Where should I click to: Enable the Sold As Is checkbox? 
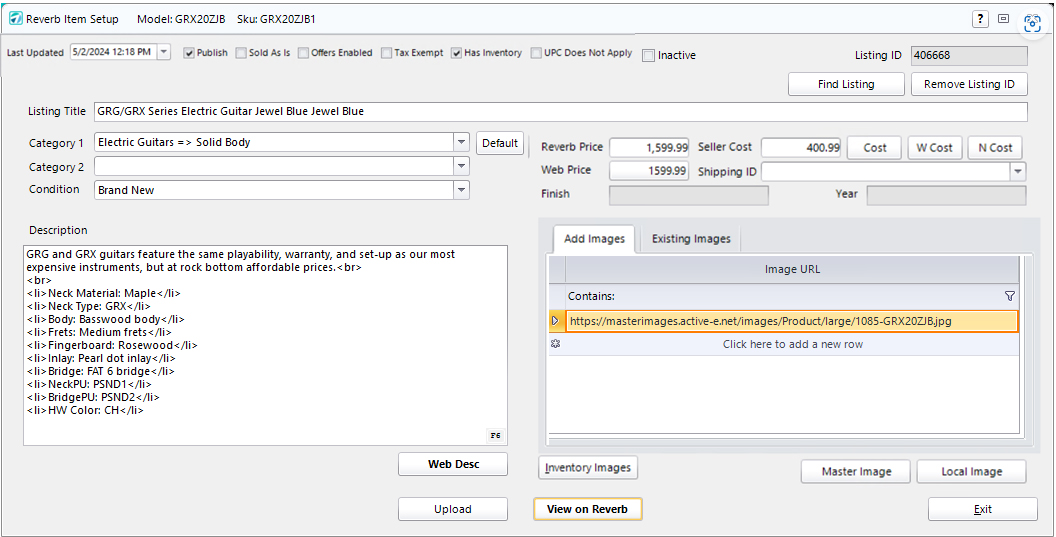point(241,53)
